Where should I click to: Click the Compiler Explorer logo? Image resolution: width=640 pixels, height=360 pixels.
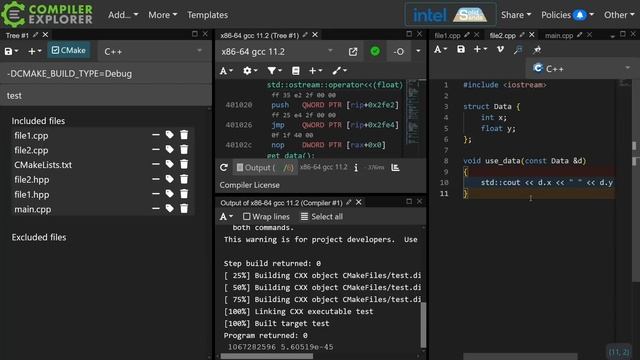point(47,14)
